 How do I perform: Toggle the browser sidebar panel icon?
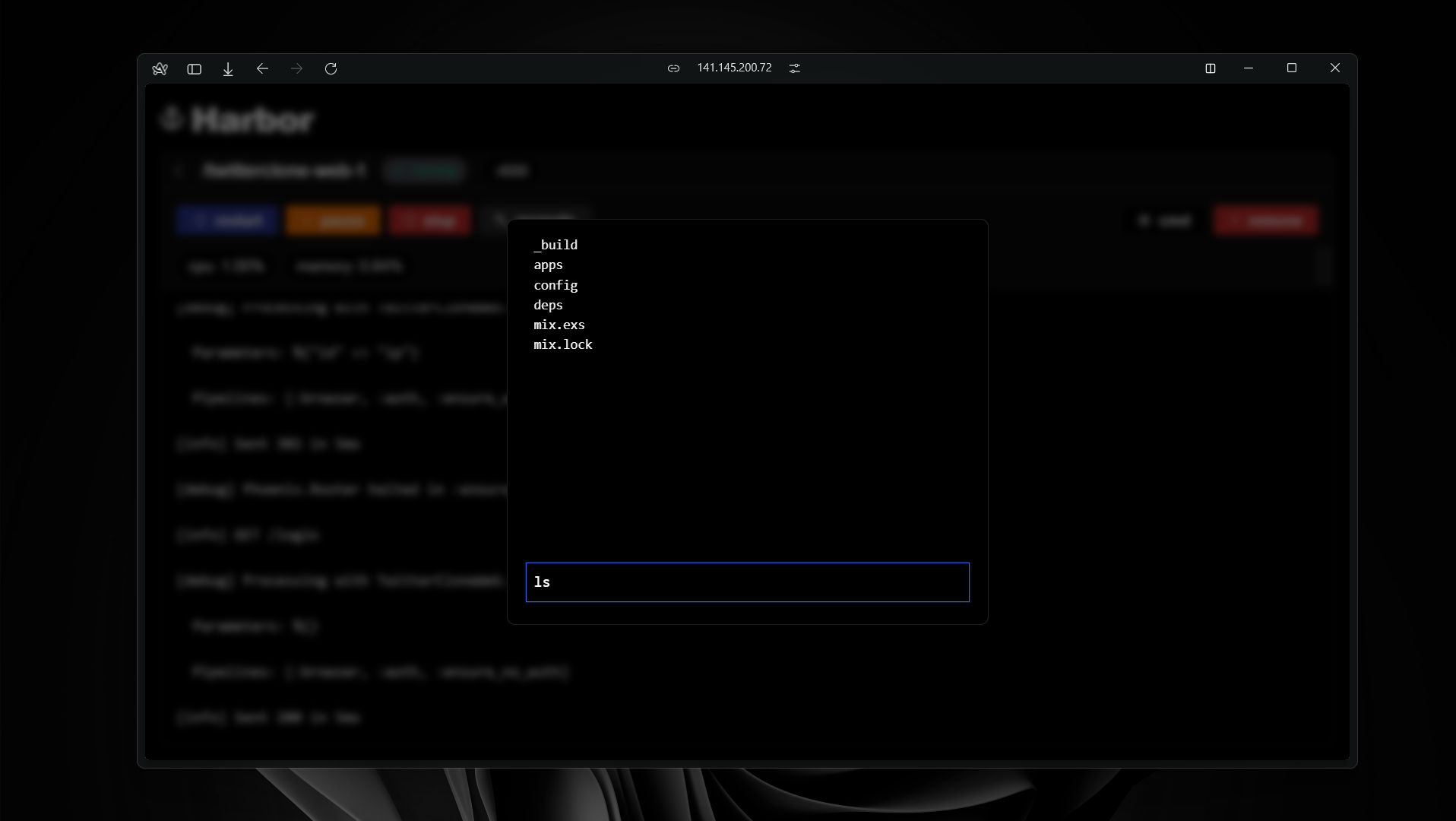[194, 68]
